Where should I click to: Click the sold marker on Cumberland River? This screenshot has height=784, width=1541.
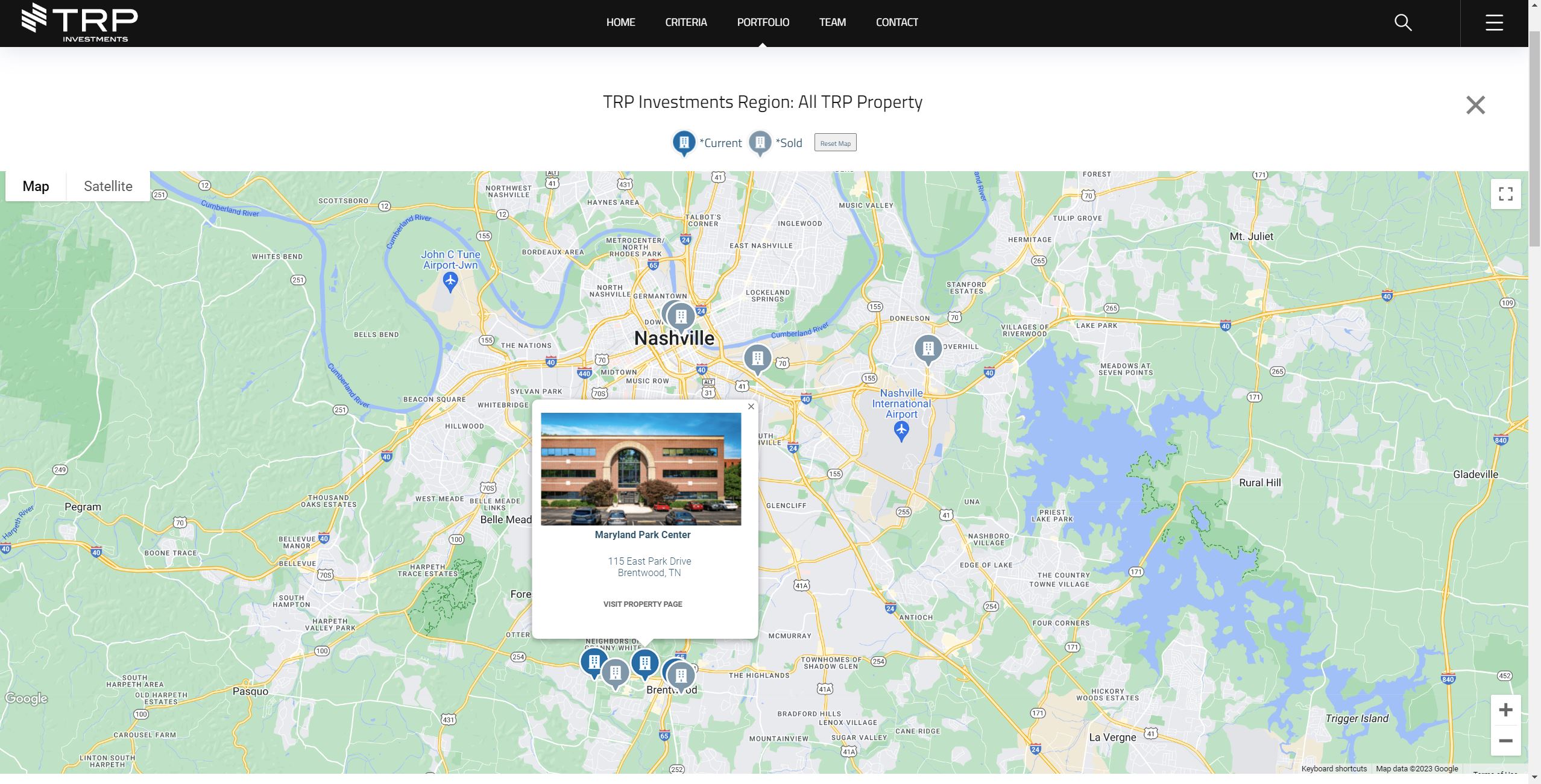pyautogui.click(x=757, y=358)
